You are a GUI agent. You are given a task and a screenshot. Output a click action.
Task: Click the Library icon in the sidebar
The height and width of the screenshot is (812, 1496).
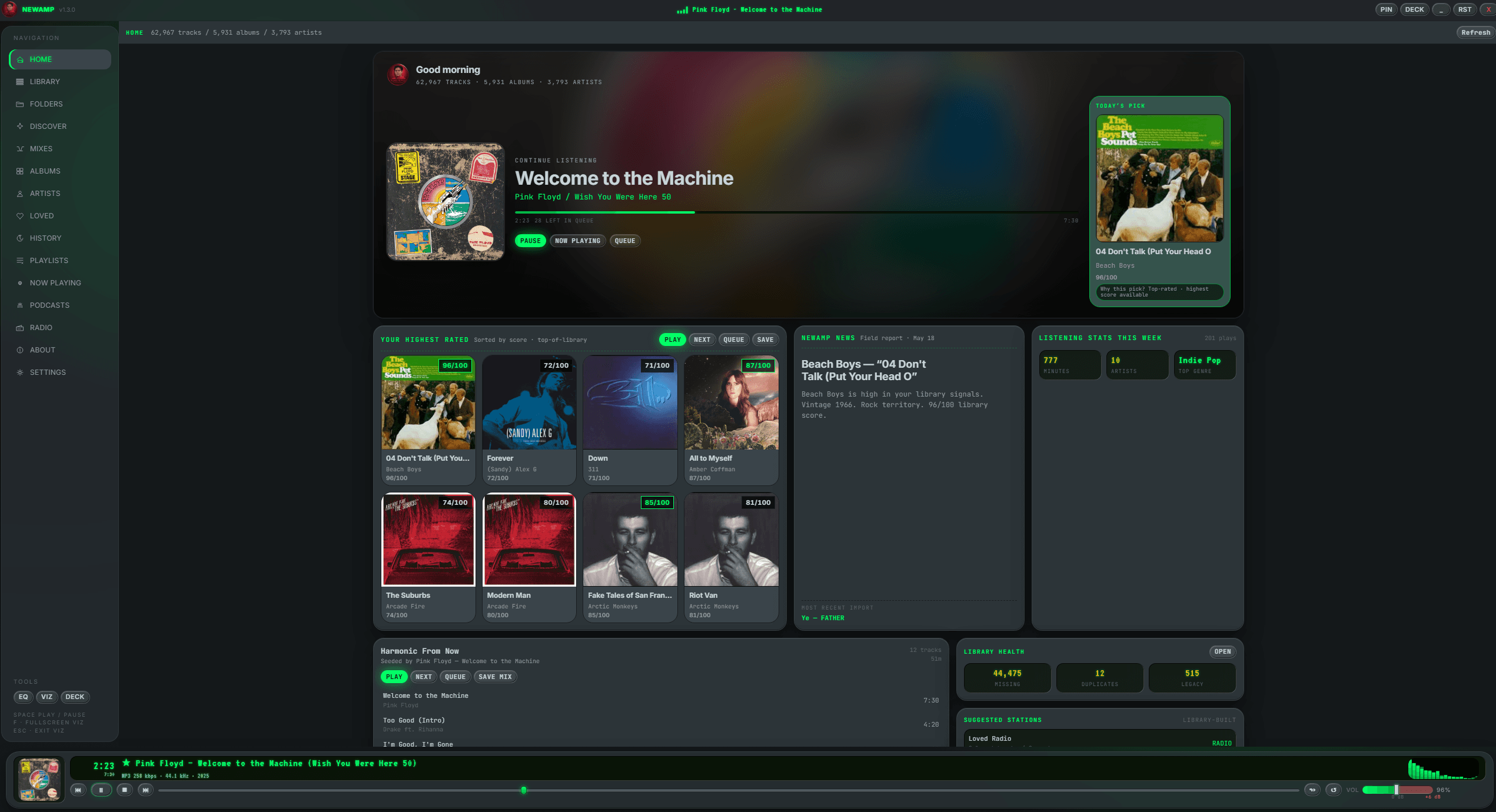click(20, 82)
